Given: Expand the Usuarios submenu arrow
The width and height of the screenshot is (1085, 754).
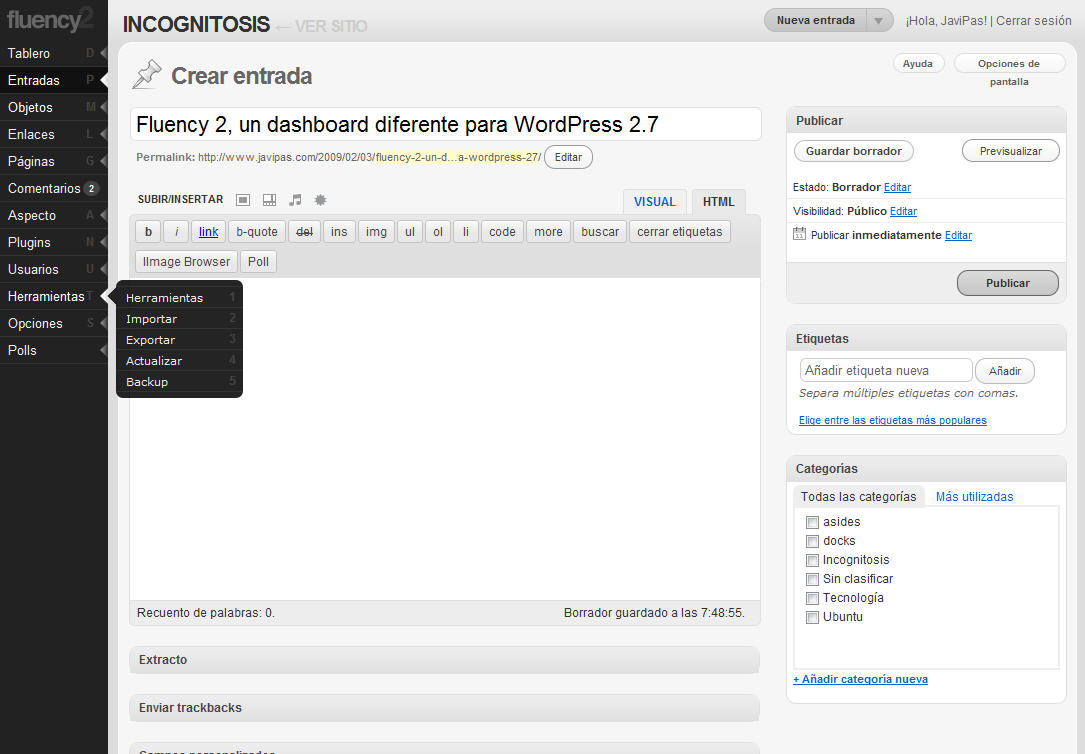Looking at the screenshot, I should click(103, 269).
